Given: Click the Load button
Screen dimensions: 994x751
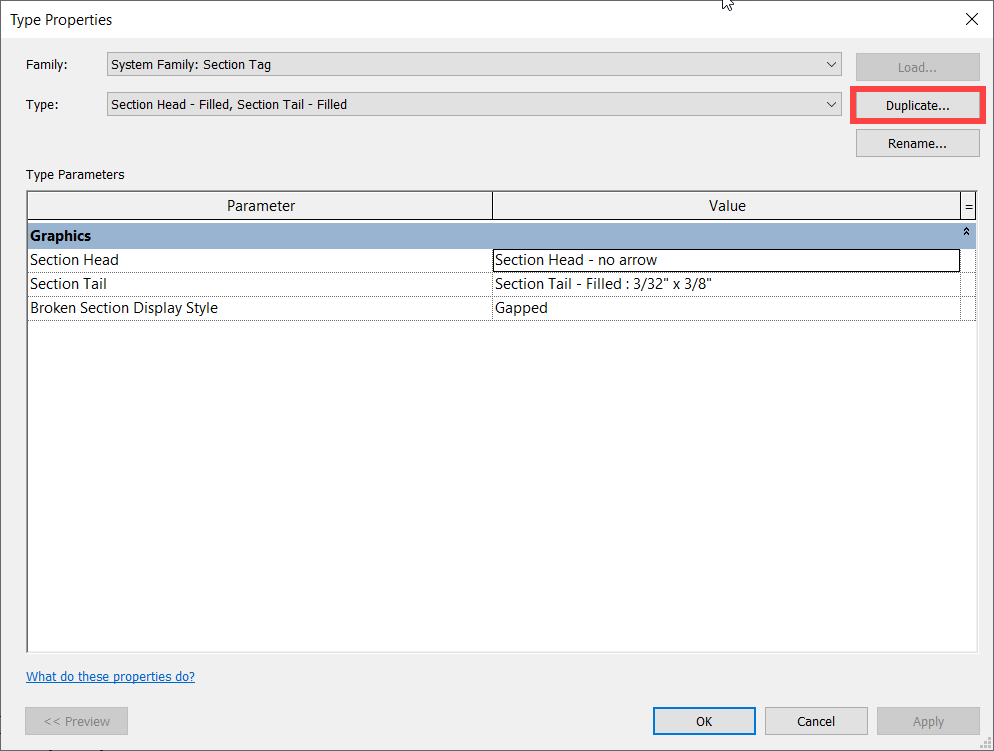Looking at the screenshot, I should pyautogui.click(x=916, y=66).
